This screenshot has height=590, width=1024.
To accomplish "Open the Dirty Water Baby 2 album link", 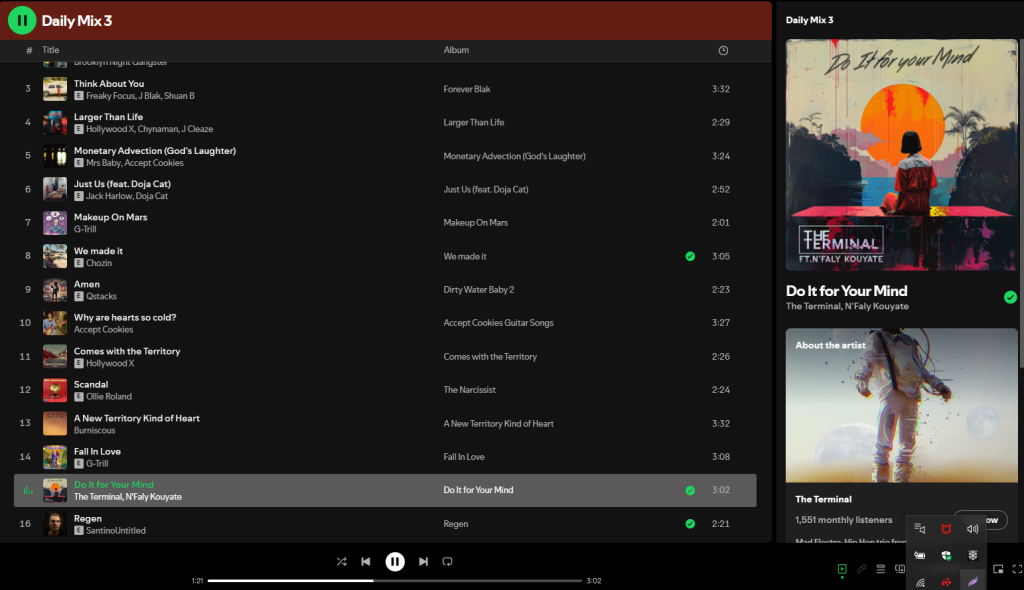I will tap(479, 289).
